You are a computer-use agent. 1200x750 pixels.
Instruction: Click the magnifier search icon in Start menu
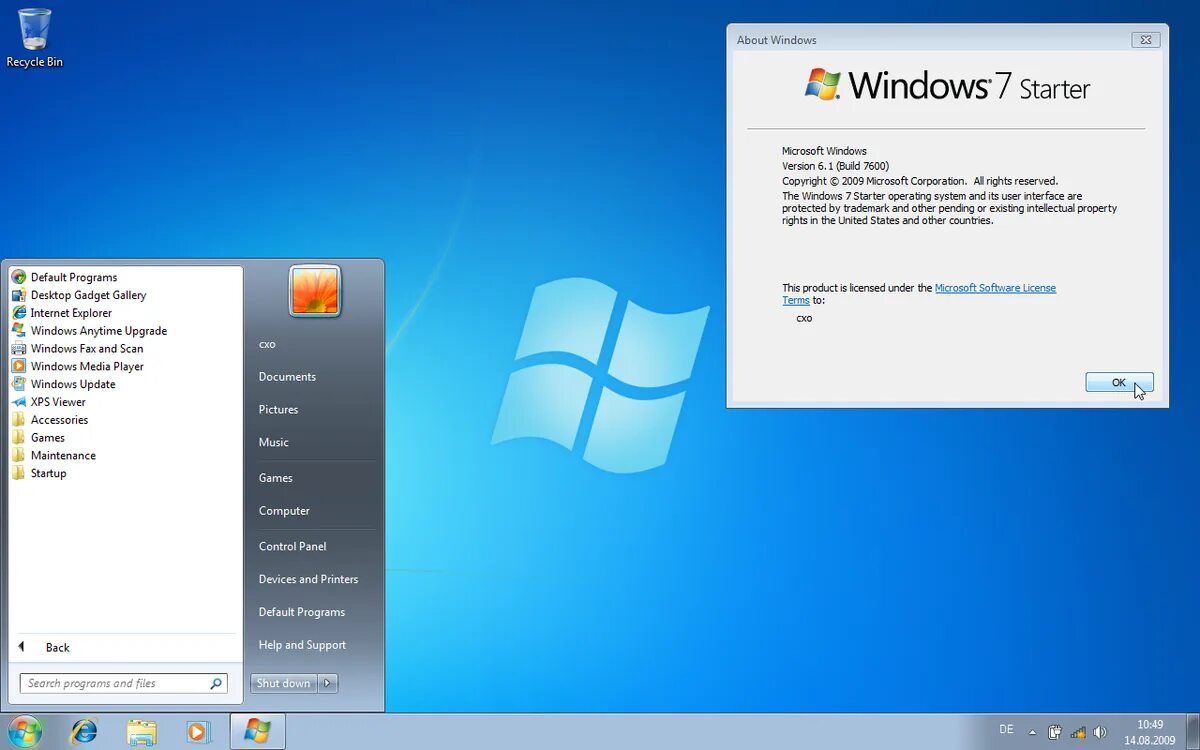coord(215,684)
